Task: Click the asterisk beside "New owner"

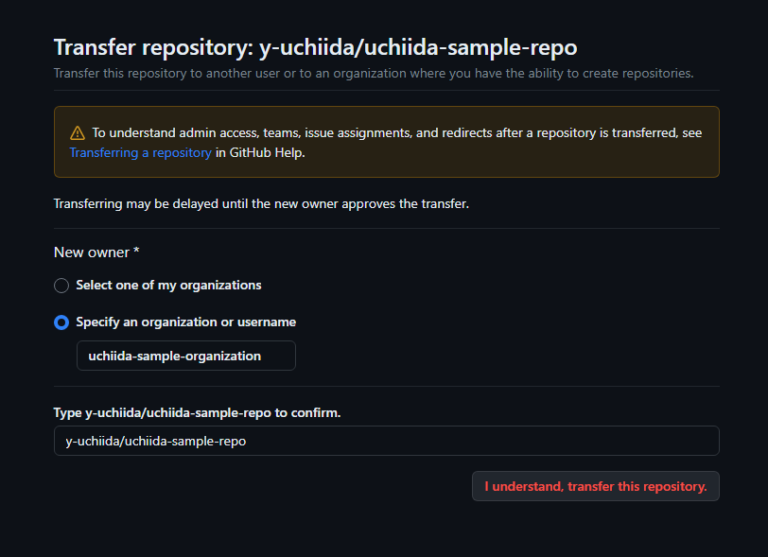Action: click(136, 251)
